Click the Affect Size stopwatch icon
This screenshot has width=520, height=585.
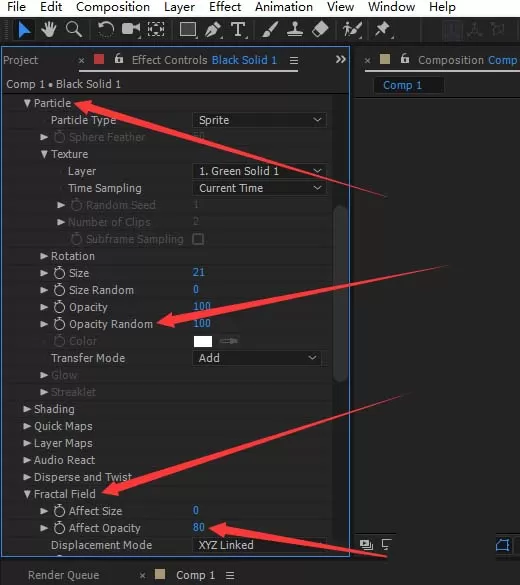[59, 511]
